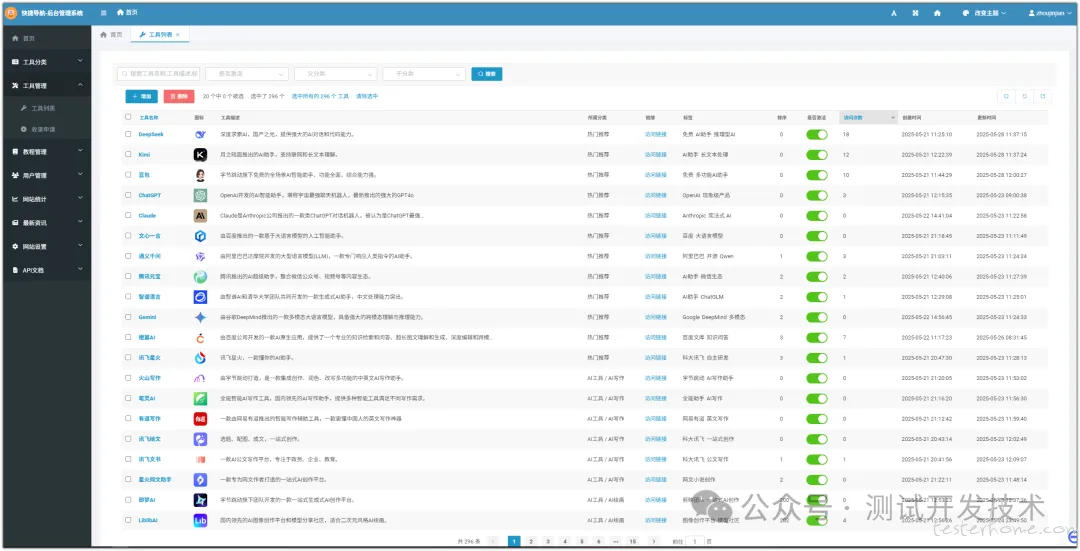Click the blue 增加 add button
The height and width of the screenshot is (551, 1080).
(x=141, y=96)
